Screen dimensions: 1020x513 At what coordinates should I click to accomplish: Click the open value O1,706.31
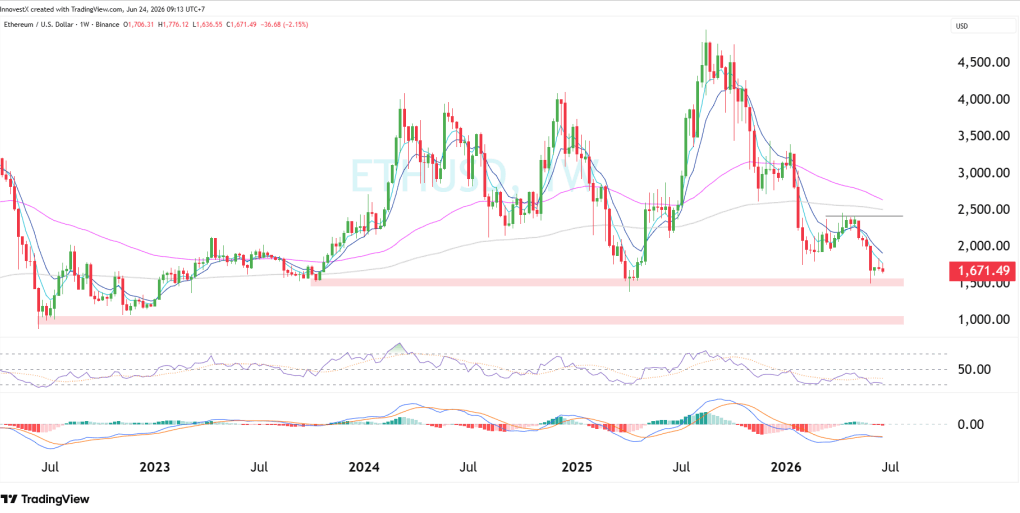pyautogui.click(x=139, y=25)
